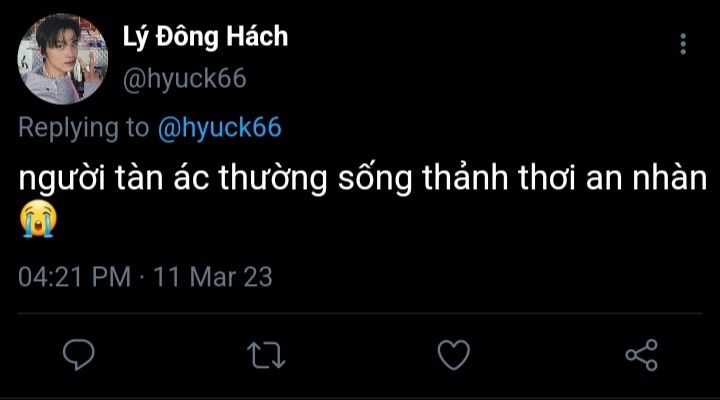Click the "Replying to" label

coord(84,127)
